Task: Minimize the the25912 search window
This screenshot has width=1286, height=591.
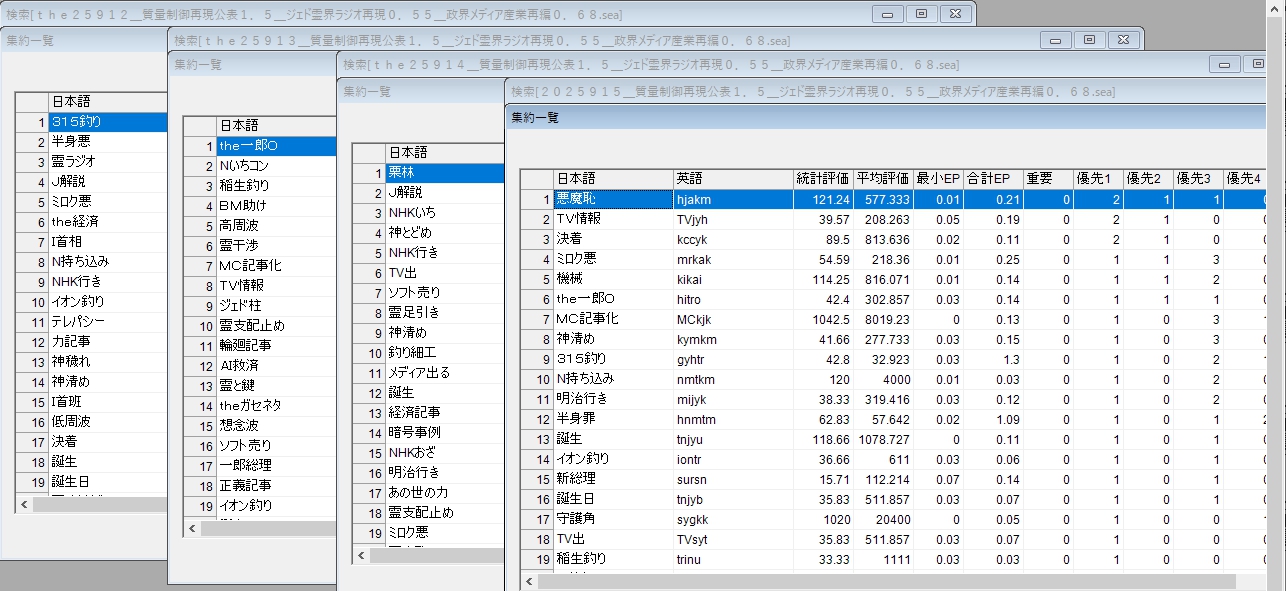Action: 887,14
